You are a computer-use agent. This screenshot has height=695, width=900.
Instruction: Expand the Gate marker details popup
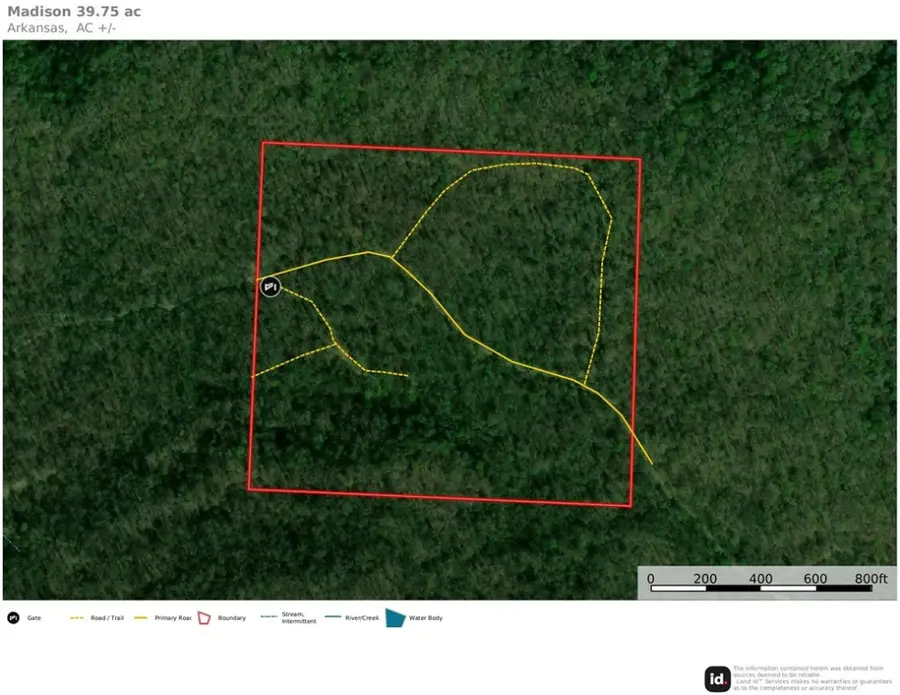pos(270,287)
